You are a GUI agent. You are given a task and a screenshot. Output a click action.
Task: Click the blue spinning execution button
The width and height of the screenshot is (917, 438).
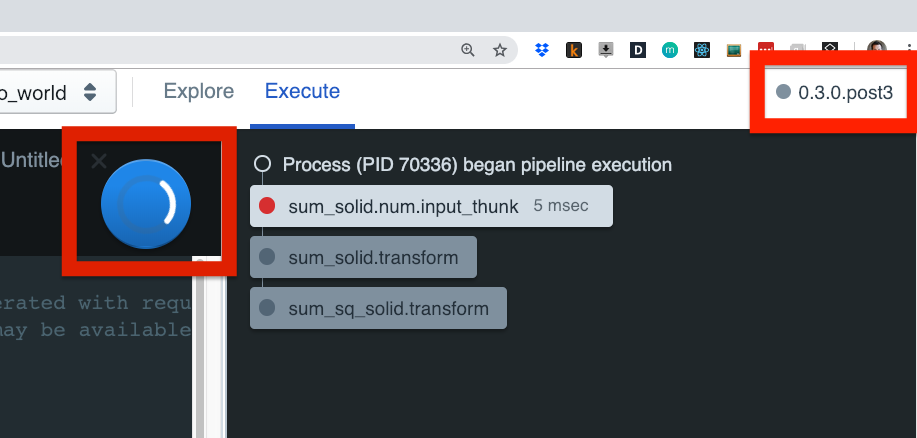tap(146, 204)
